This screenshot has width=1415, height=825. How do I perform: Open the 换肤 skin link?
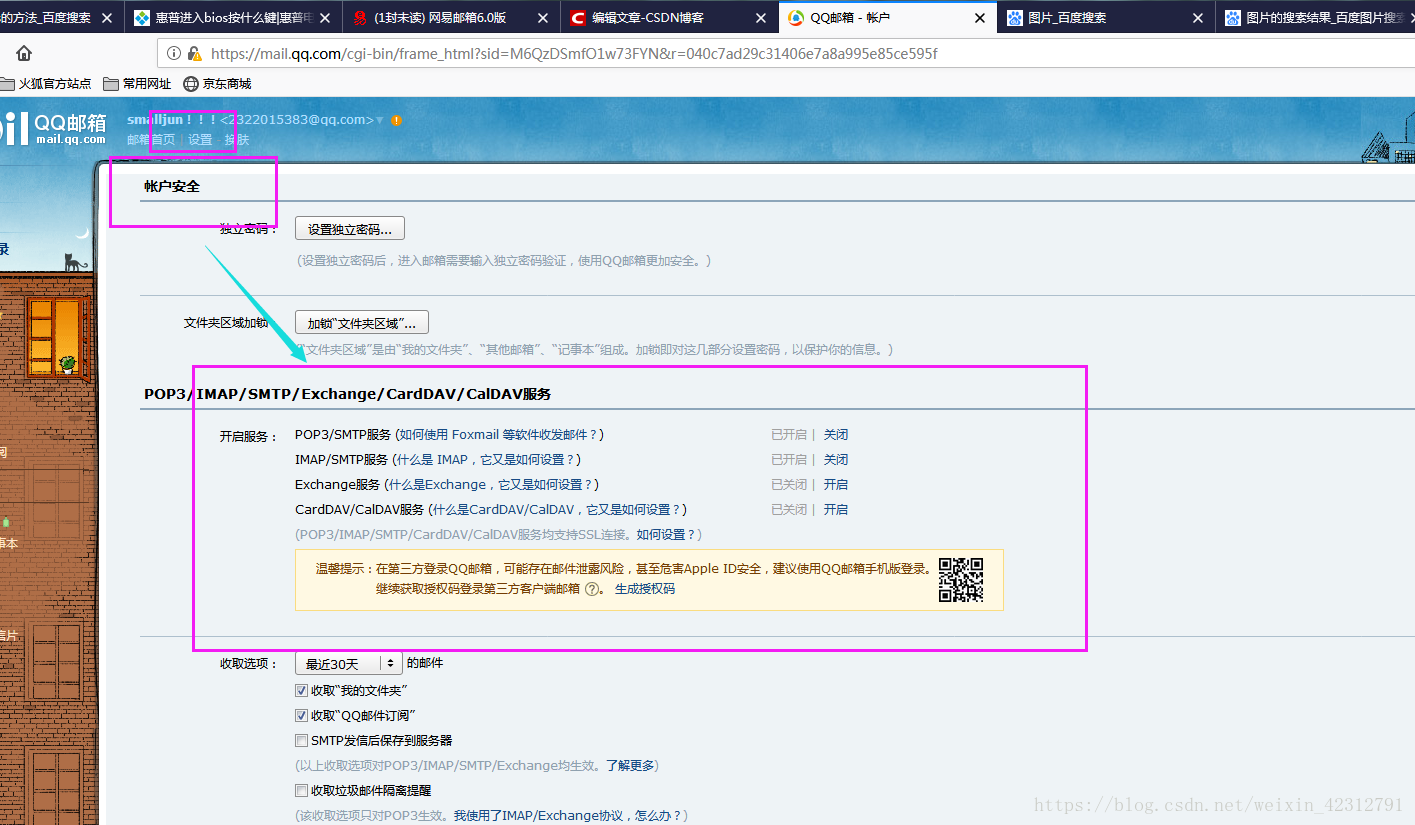(x=237, y=140)
